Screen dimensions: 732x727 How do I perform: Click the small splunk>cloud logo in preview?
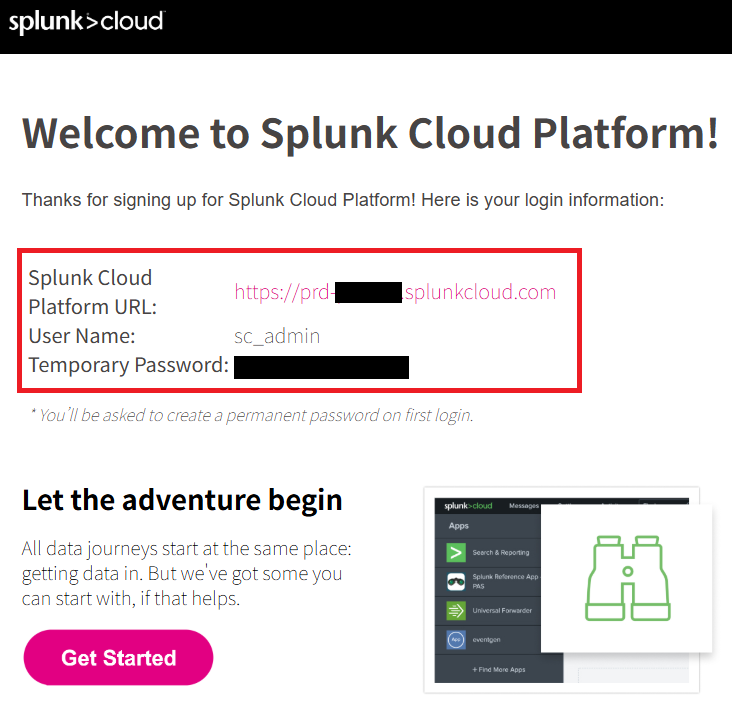[469, 506]
